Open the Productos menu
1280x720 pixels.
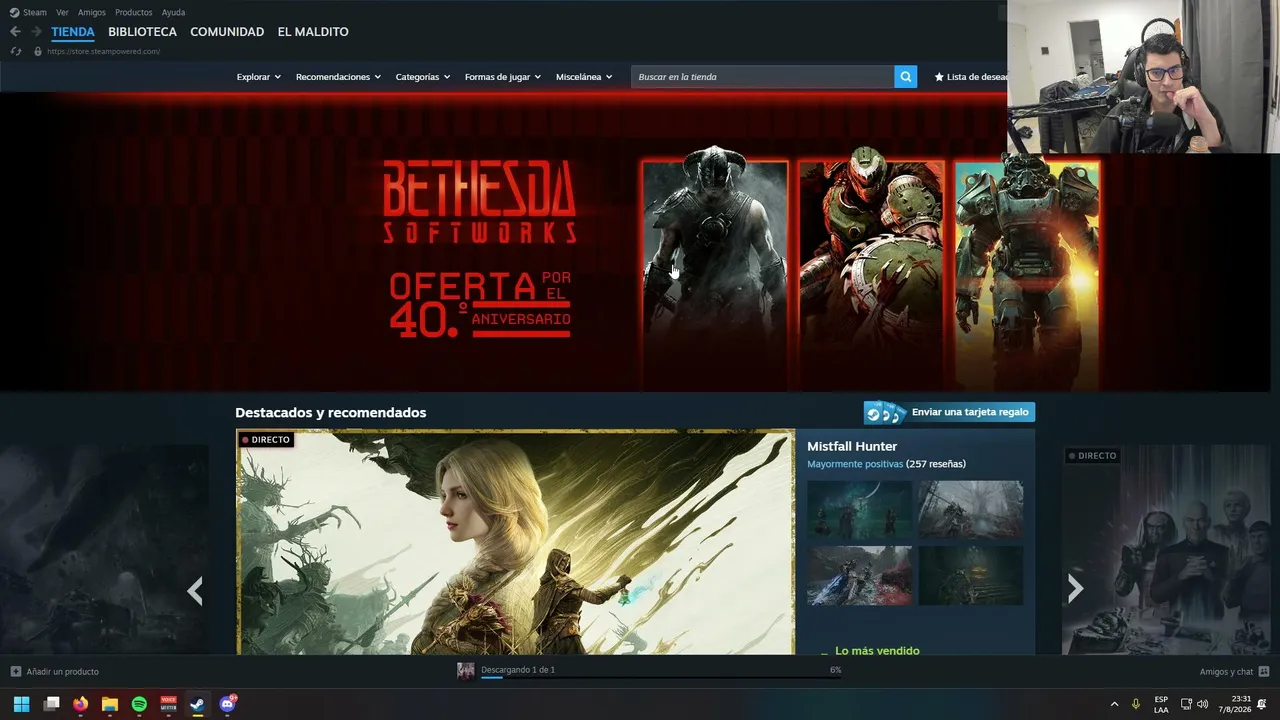(x=134, y=12)
